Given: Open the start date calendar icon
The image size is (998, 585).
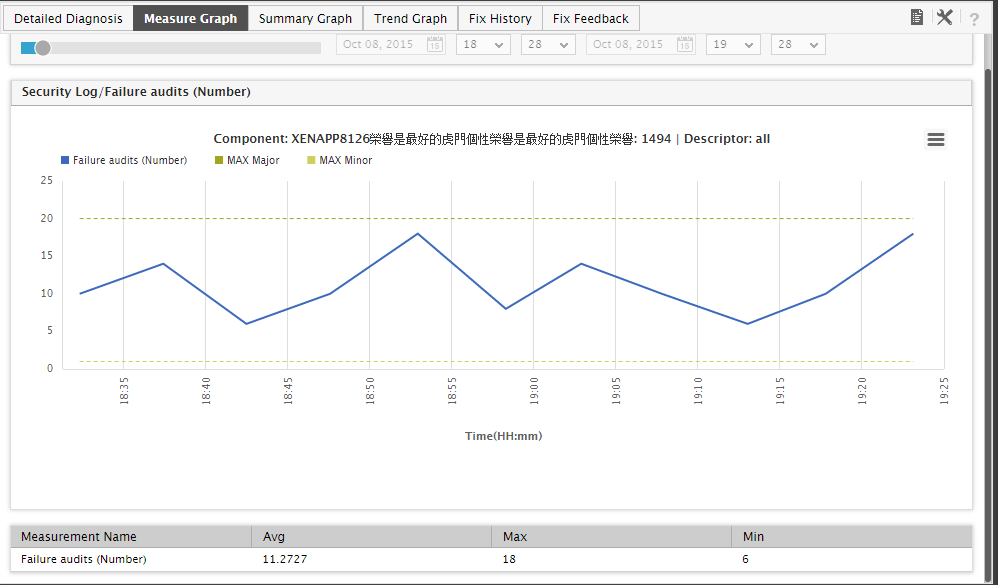Looking at the screenshot, I should point(435,45).
